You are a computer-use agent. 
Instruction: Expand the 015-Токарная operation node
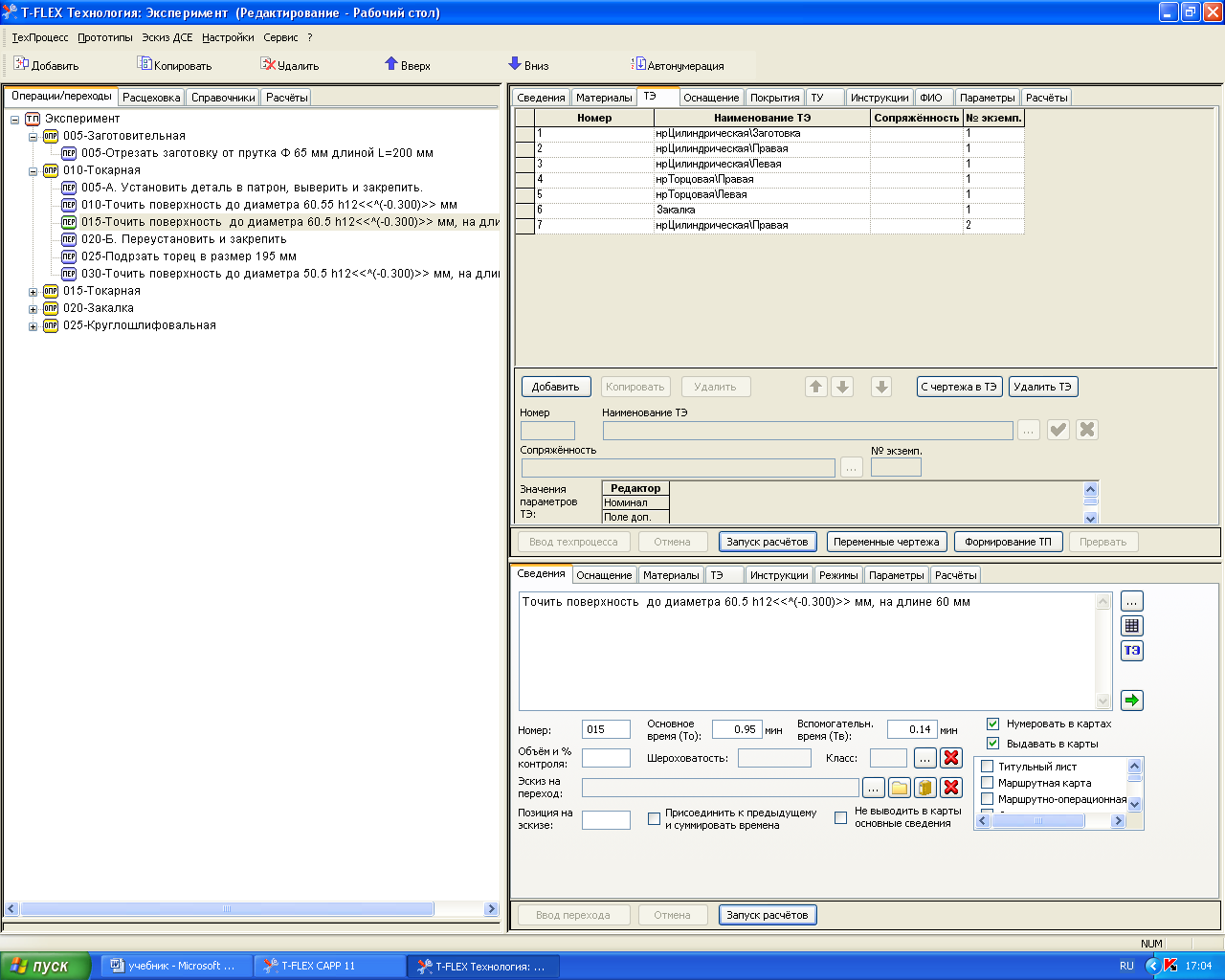[x=33, y=292]
